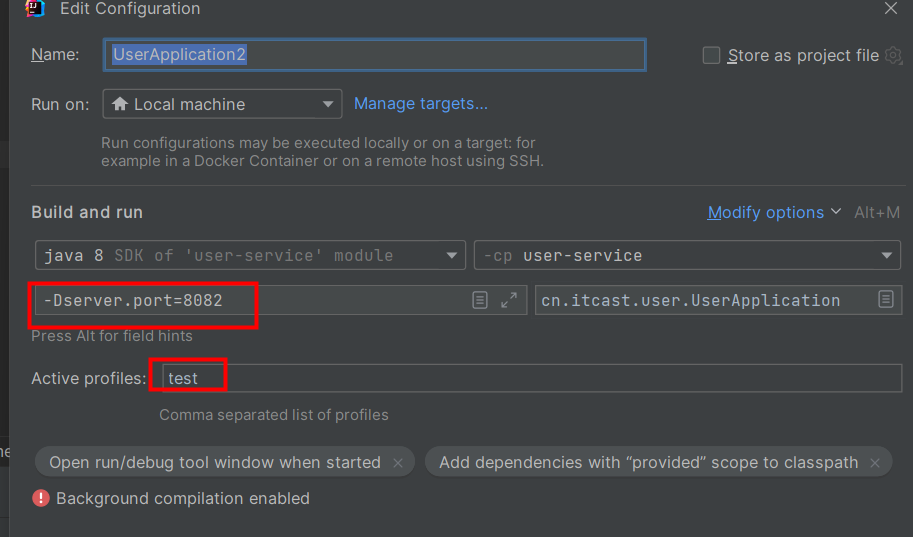
Task: Open the Modify options menu
Action: (x=766, y=212)
